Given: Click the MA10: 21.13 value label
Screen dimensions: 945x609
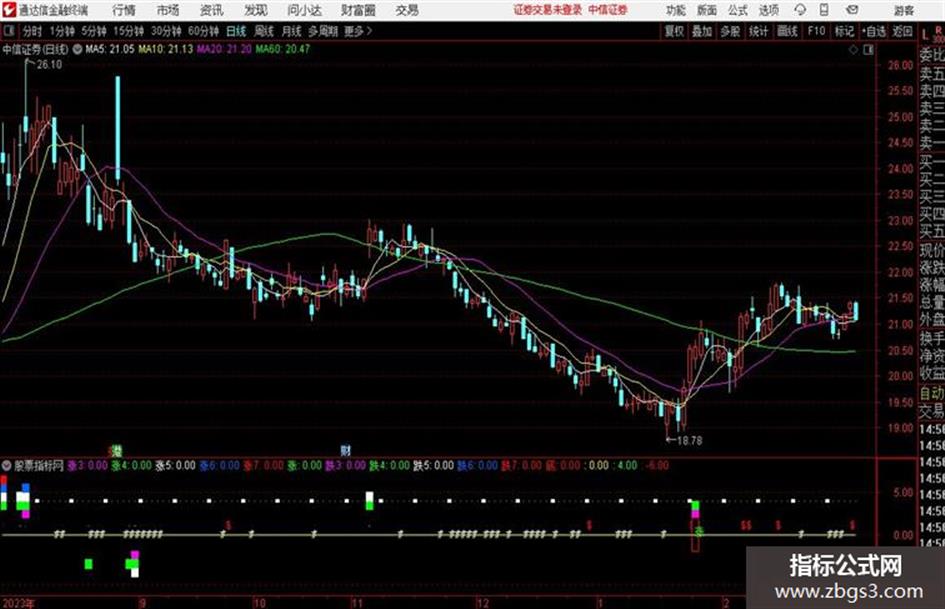Looking at the screenshot, I should point(166,49).
